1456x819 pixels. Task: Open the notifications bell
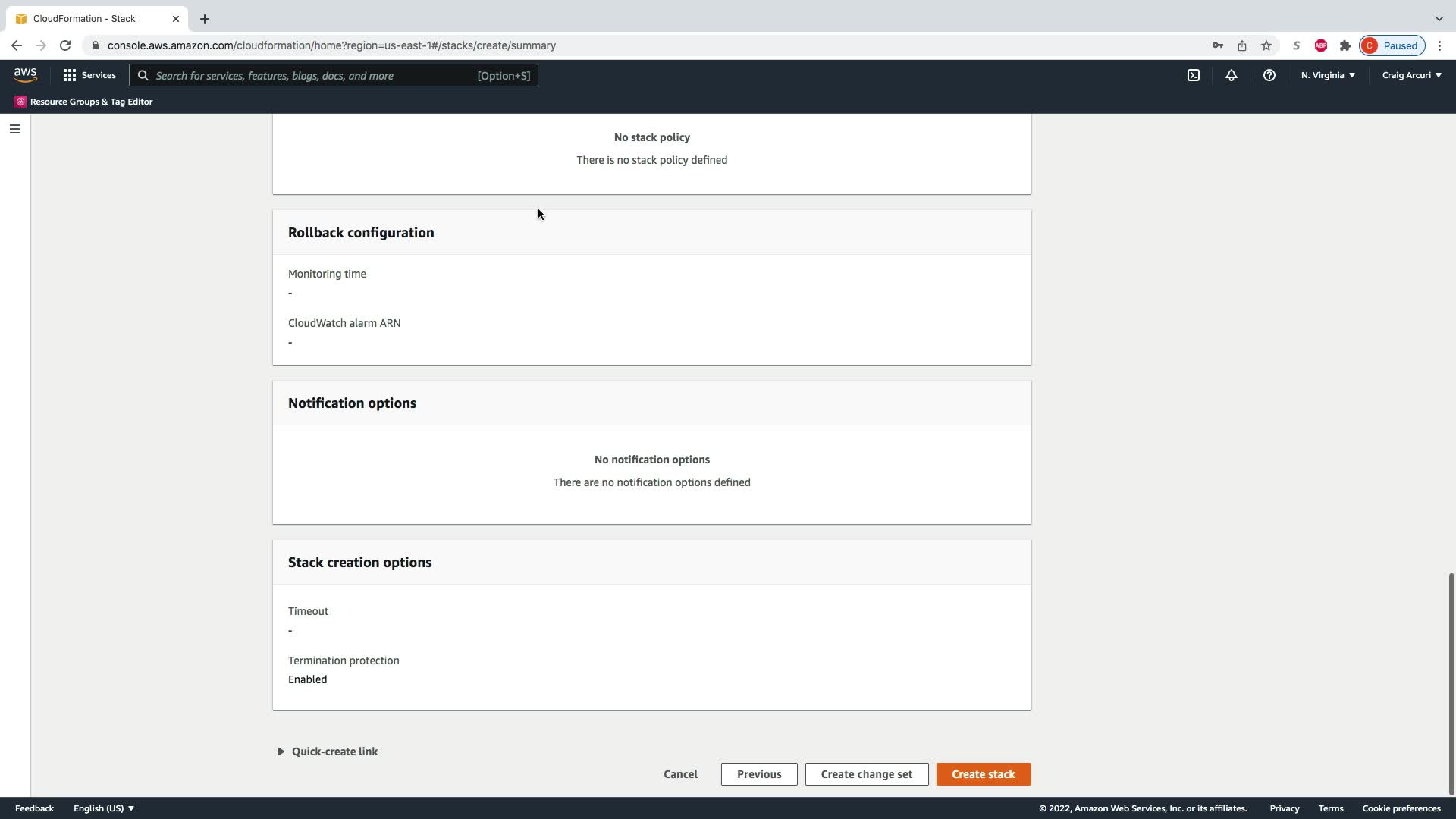(1232, 75)
